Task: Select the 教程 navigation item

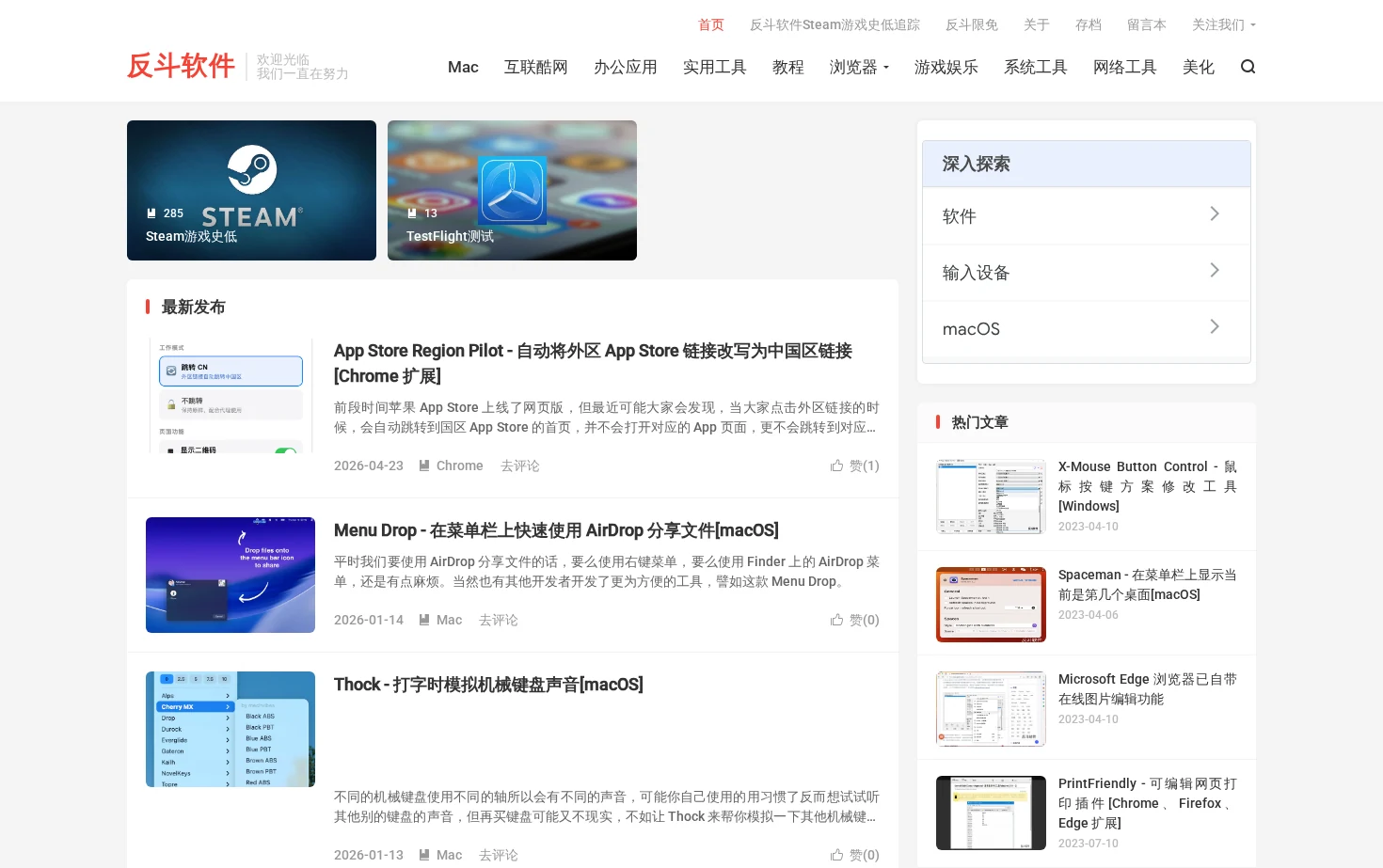Action: 788,67
